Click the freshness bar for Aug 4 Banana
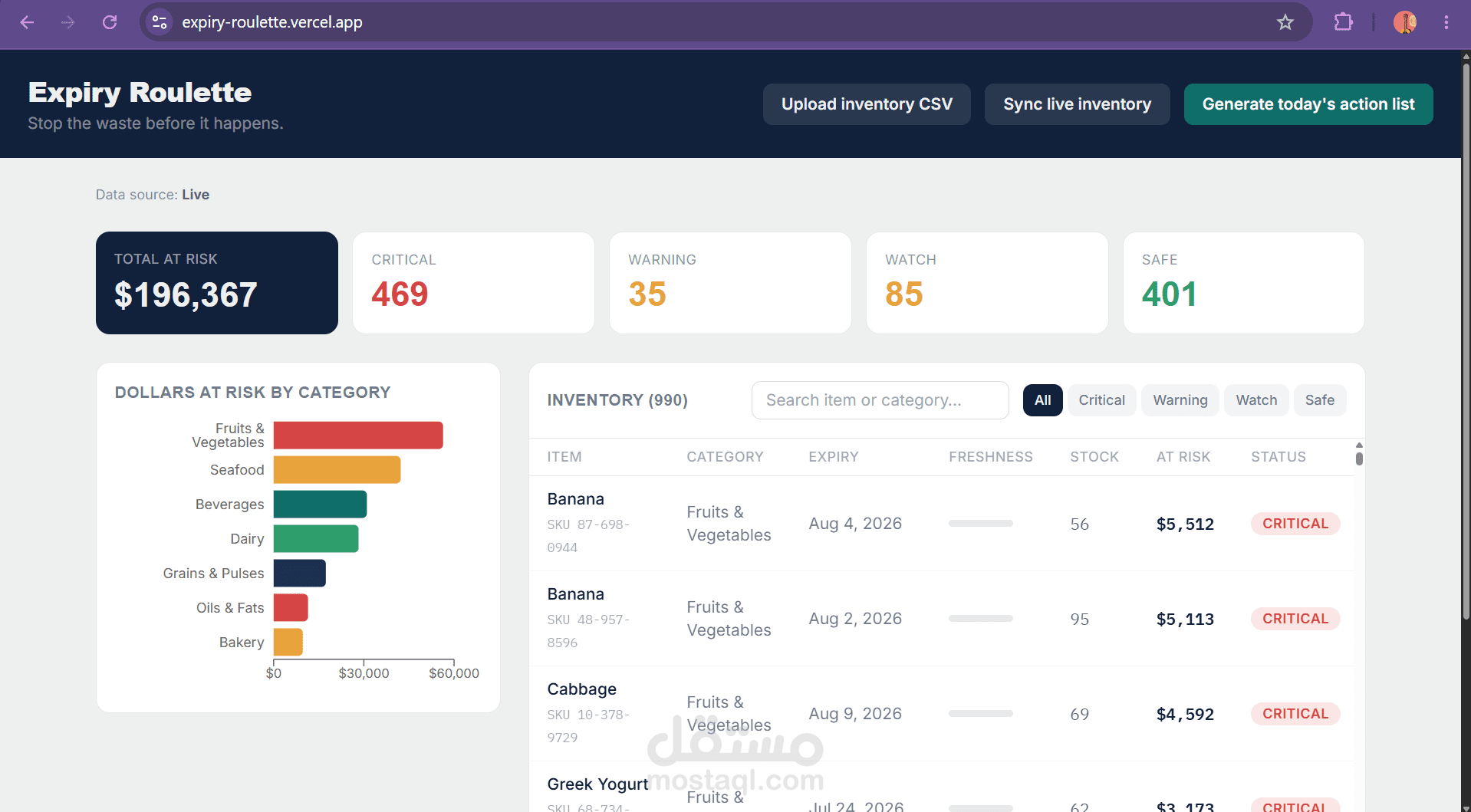 pos(981,524)
